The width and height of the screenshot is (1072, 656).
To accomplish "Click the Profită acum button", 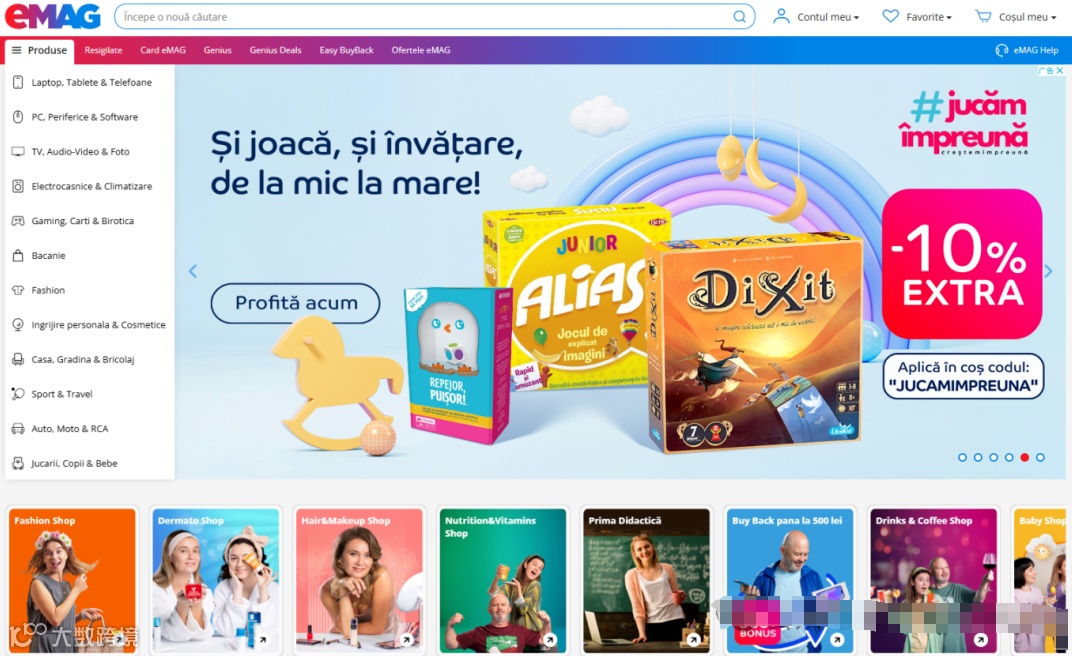I will (295, 303).
